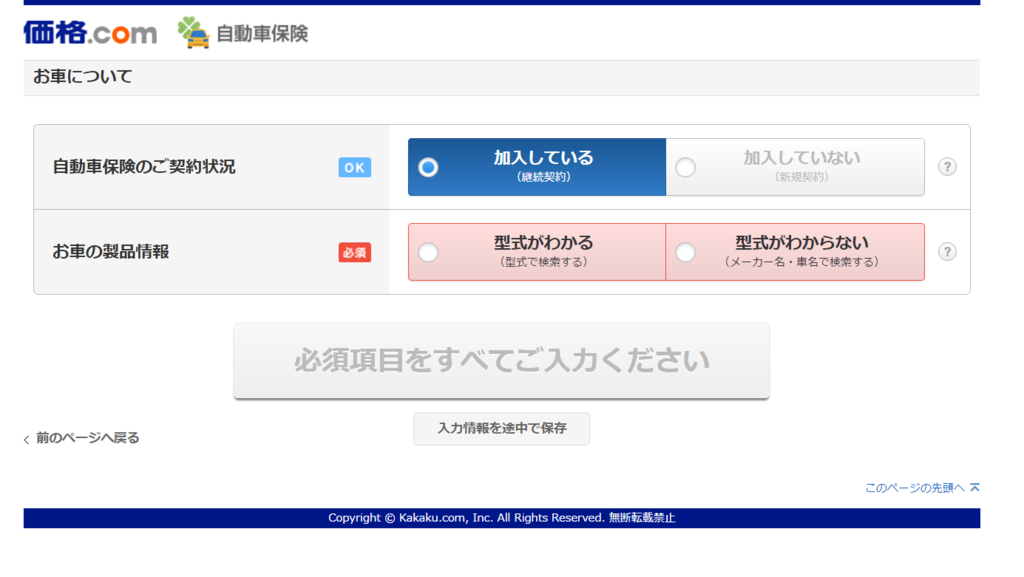
Task: Click the page-top arrow icon
Action: pyautogui.click(x=974, y=488)
